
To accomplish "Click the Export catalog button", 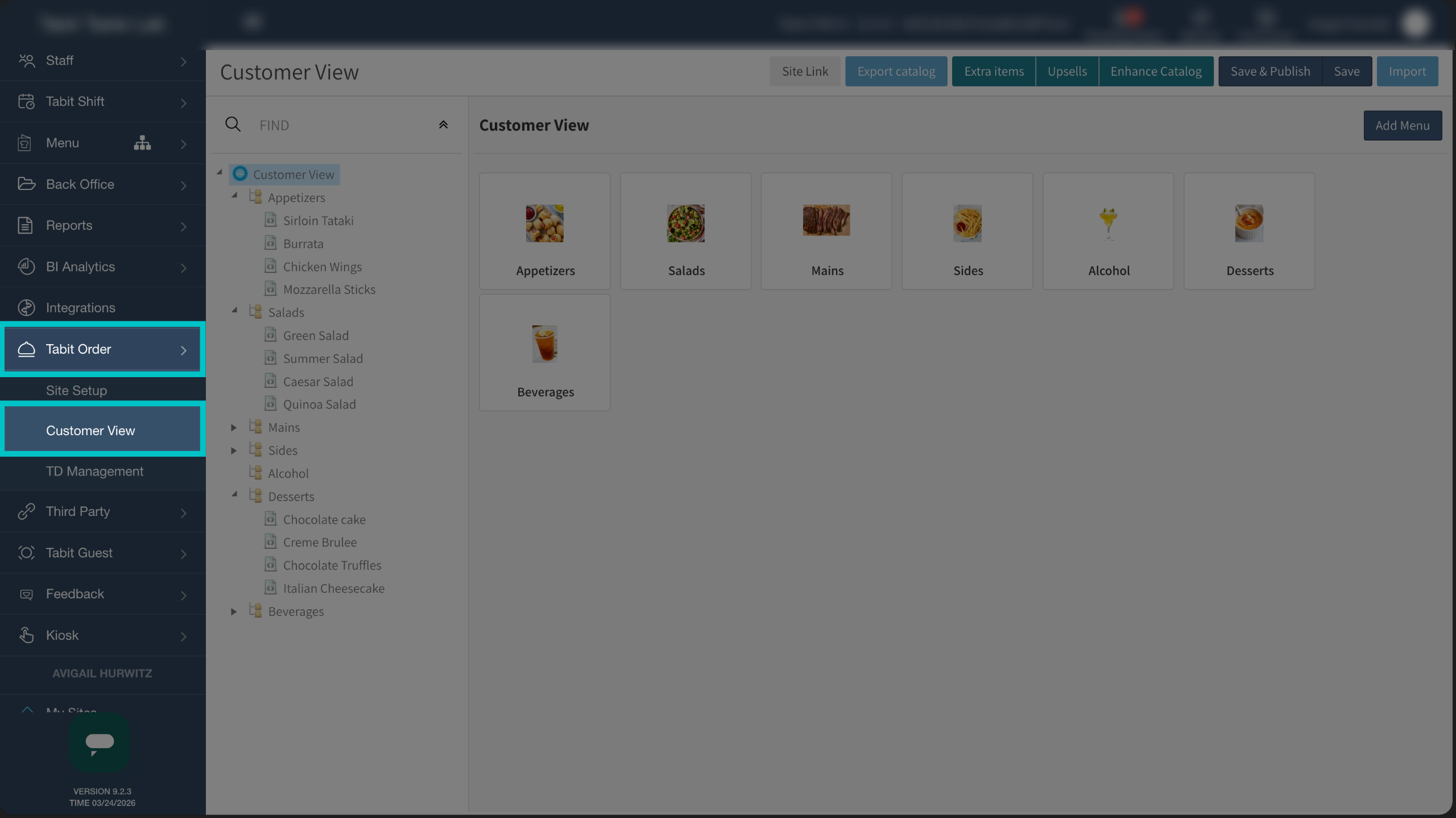I will (x=896, y=71).
